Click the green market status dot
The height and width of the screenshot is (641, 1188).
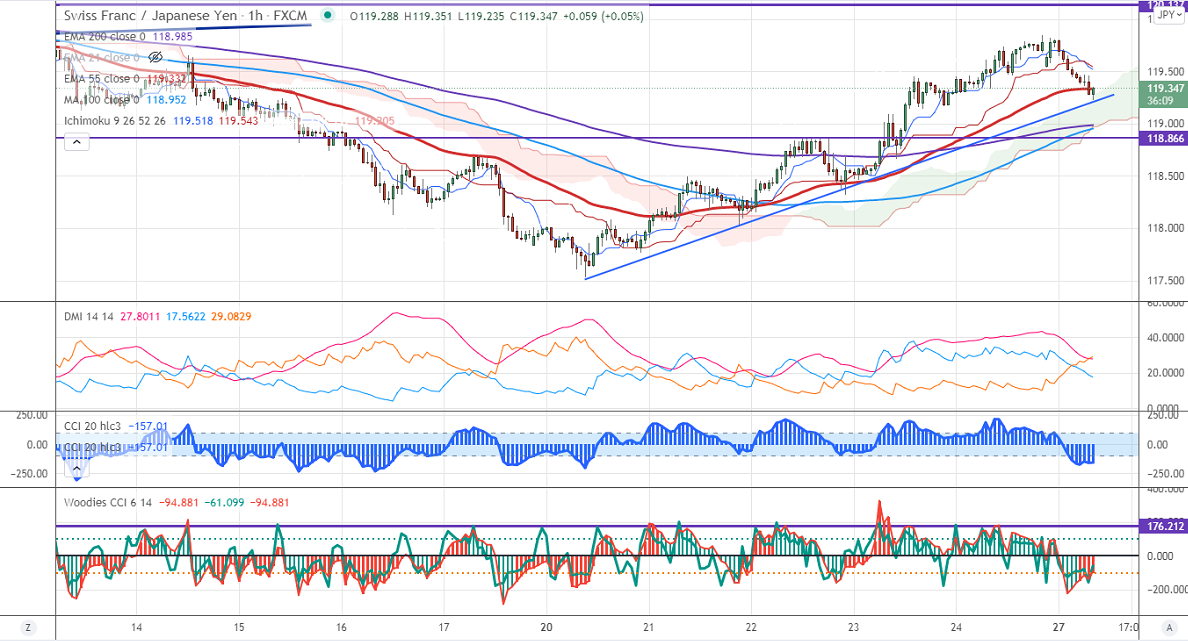coord(327,15)
